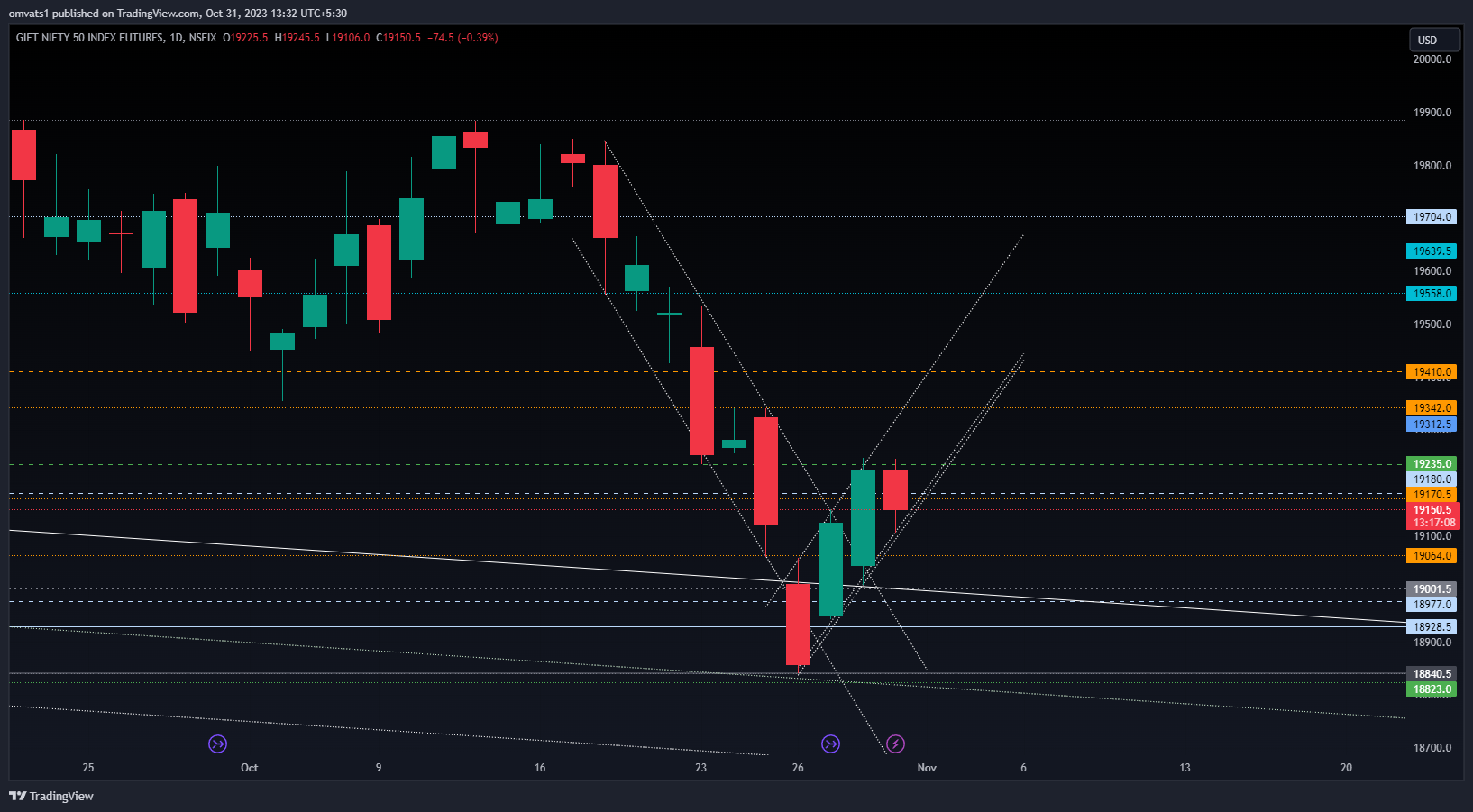Click the 18840.5 price label
This screenshot has width=1473, height=812.
coord(1432,674)
